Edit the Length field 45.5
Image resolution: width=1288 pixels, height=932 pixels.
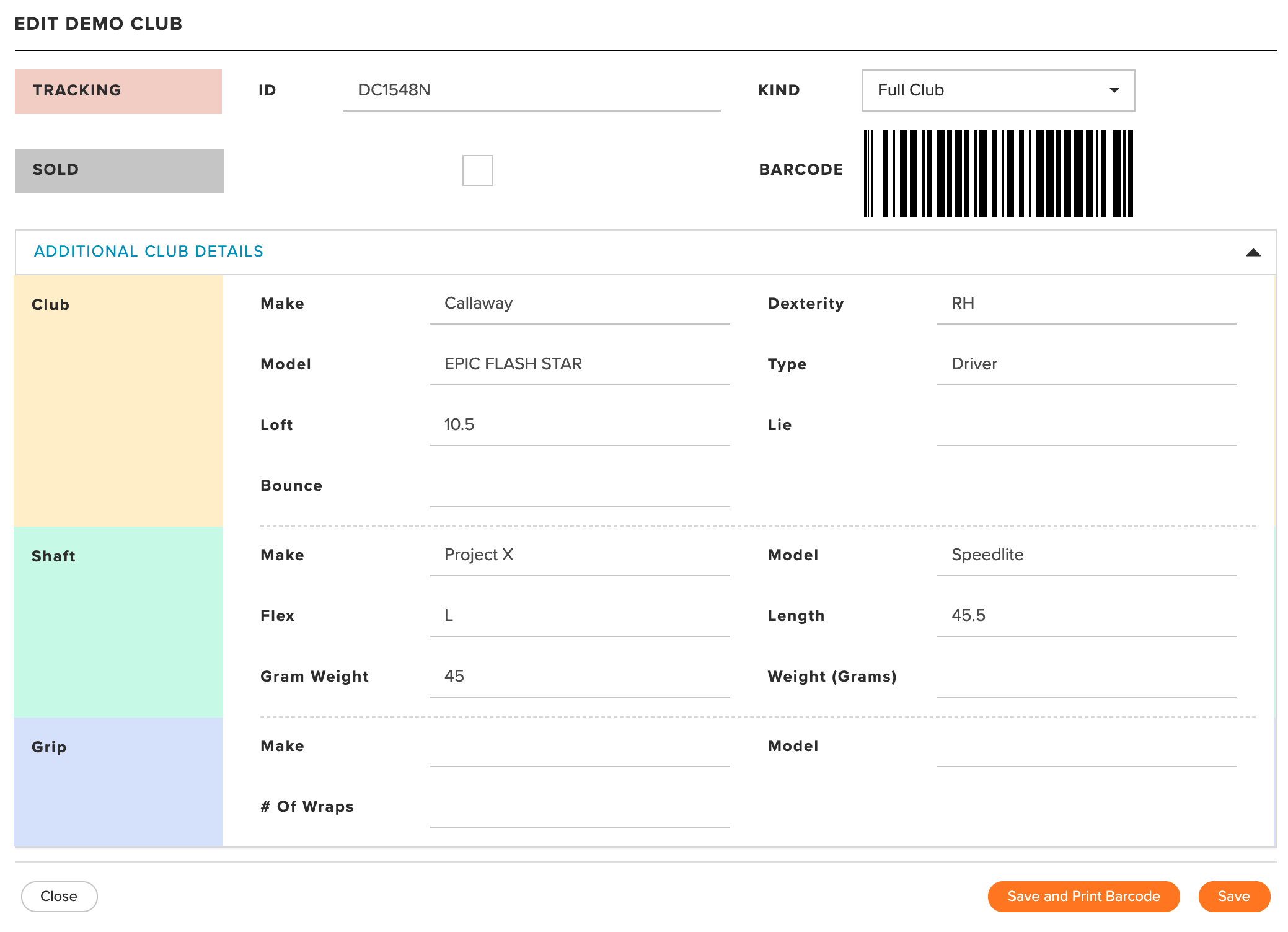1087,616
